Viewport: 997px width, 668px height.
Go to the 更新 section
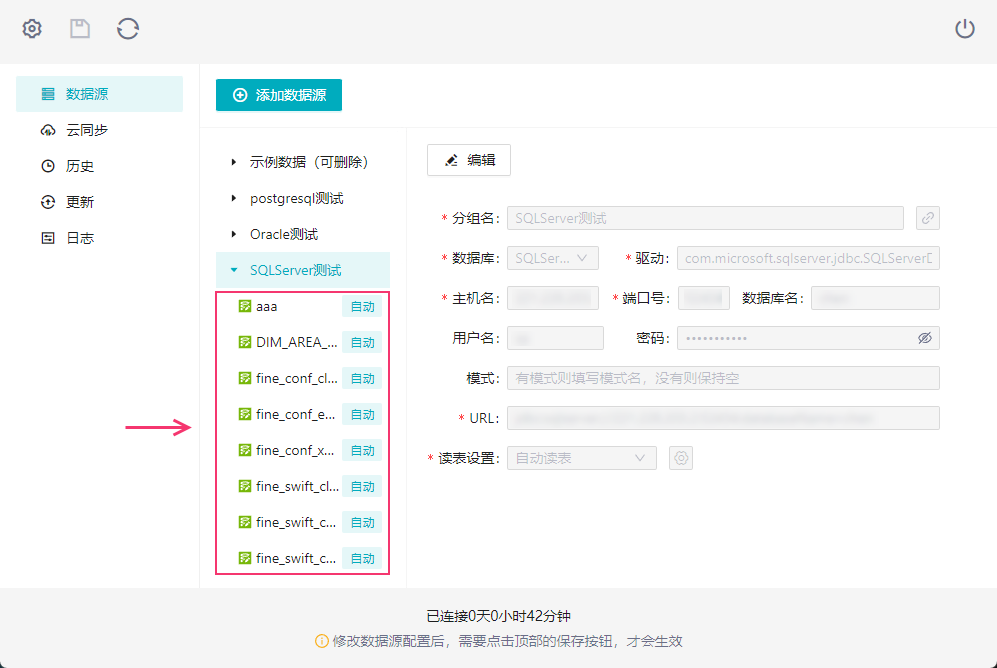pos(99,202)
